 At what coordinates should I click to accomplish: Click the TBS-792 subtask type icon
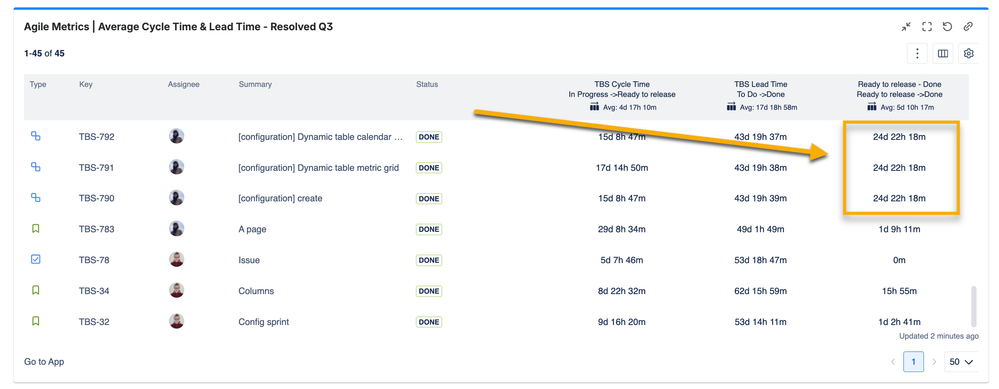[x=36, y=136]
